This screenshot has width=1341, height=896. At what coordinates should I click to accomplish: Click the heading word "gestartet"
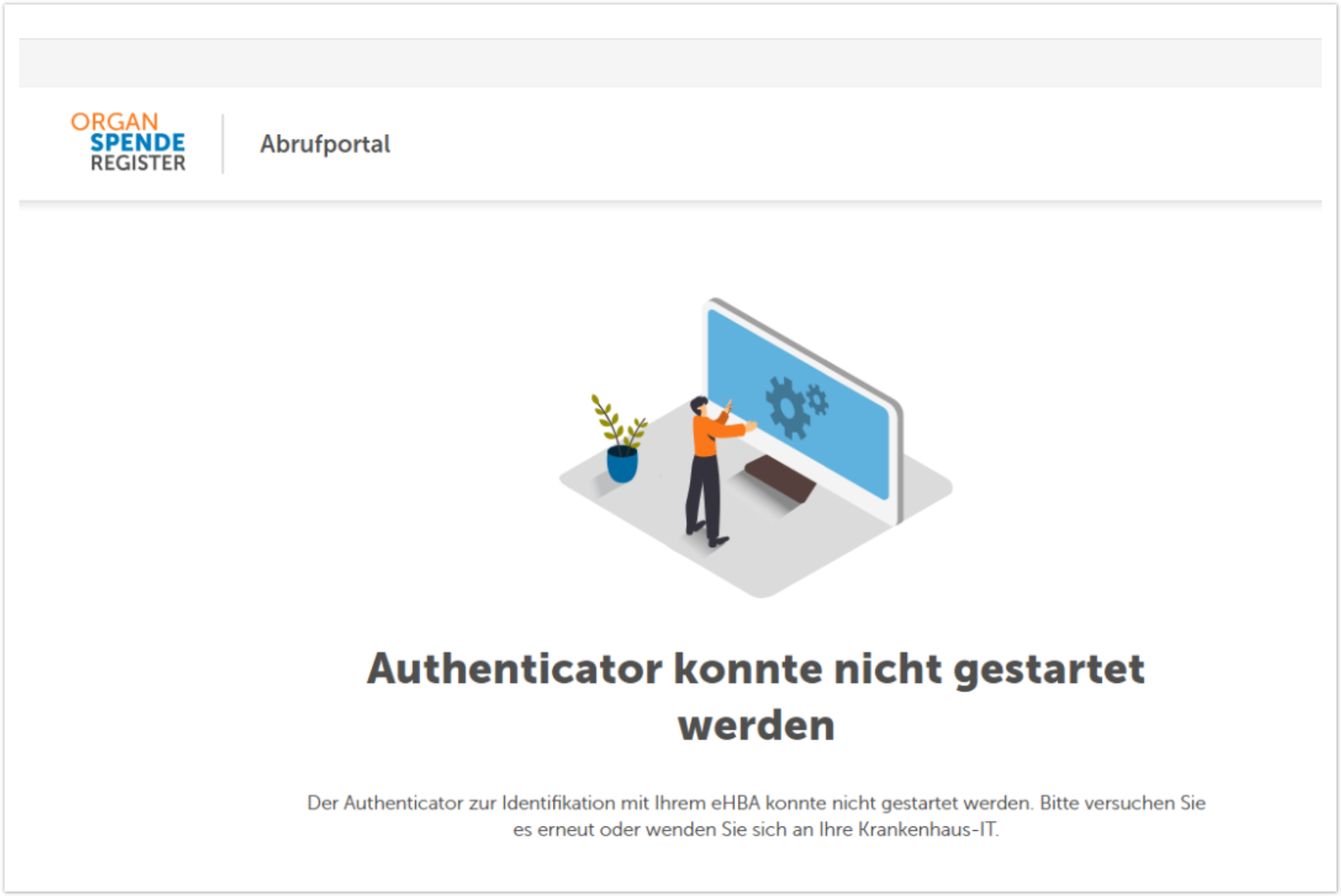(x=1049, y=669)
